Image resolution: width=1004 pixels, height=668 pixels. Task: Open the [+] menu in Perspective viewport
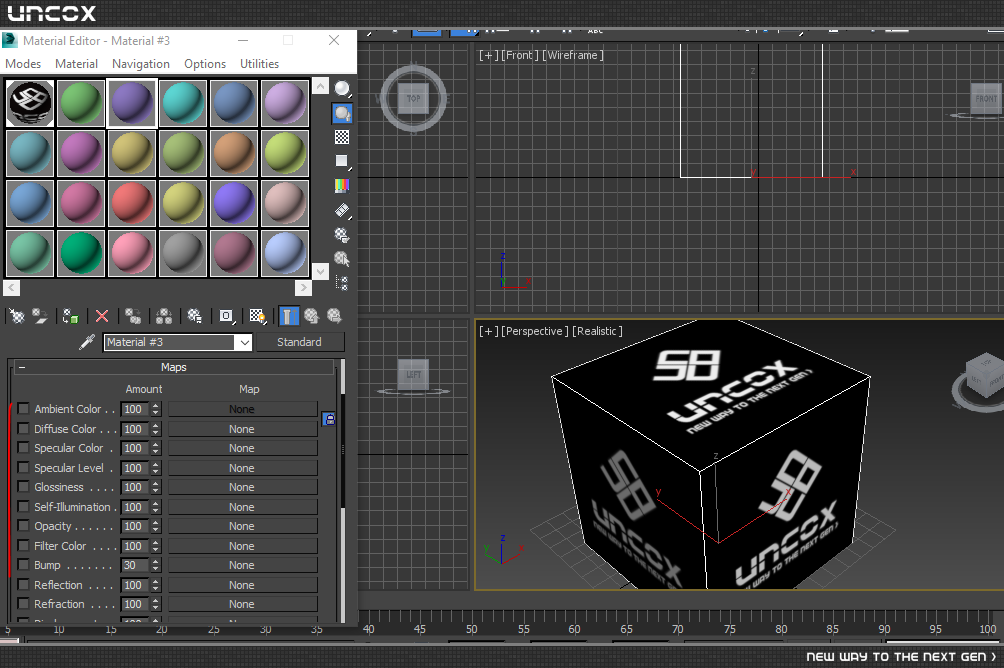pyautogui.click(x=489, y=331)
